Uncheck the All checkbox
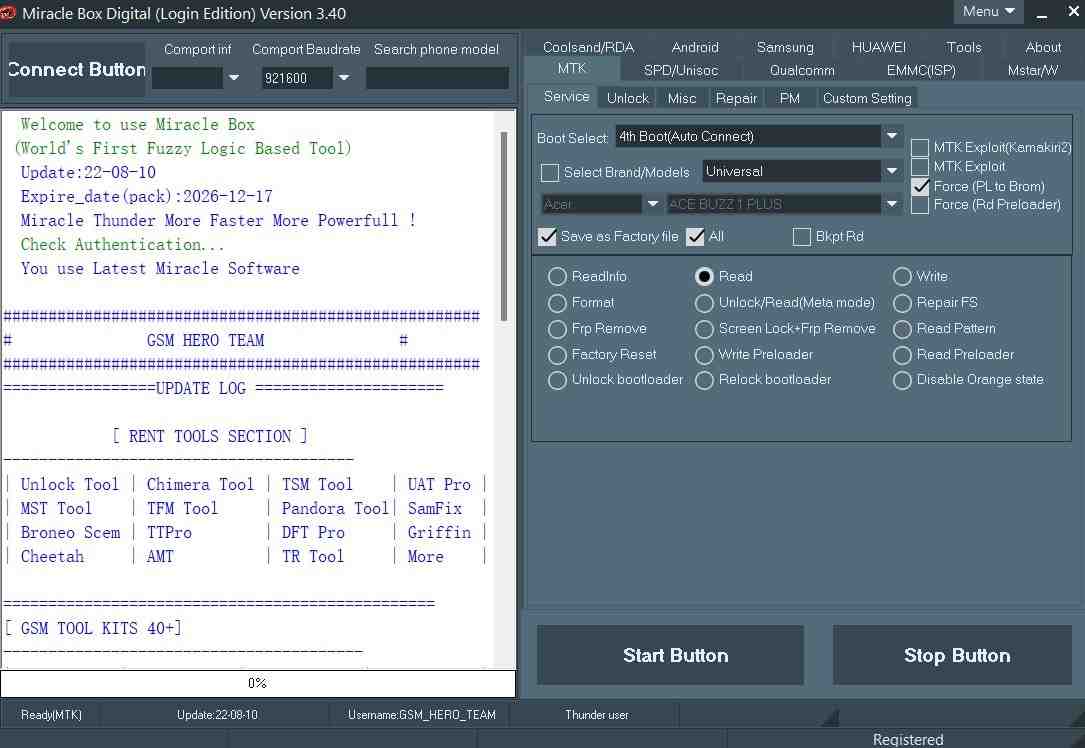1085x748 pixels. coord(695,237)
